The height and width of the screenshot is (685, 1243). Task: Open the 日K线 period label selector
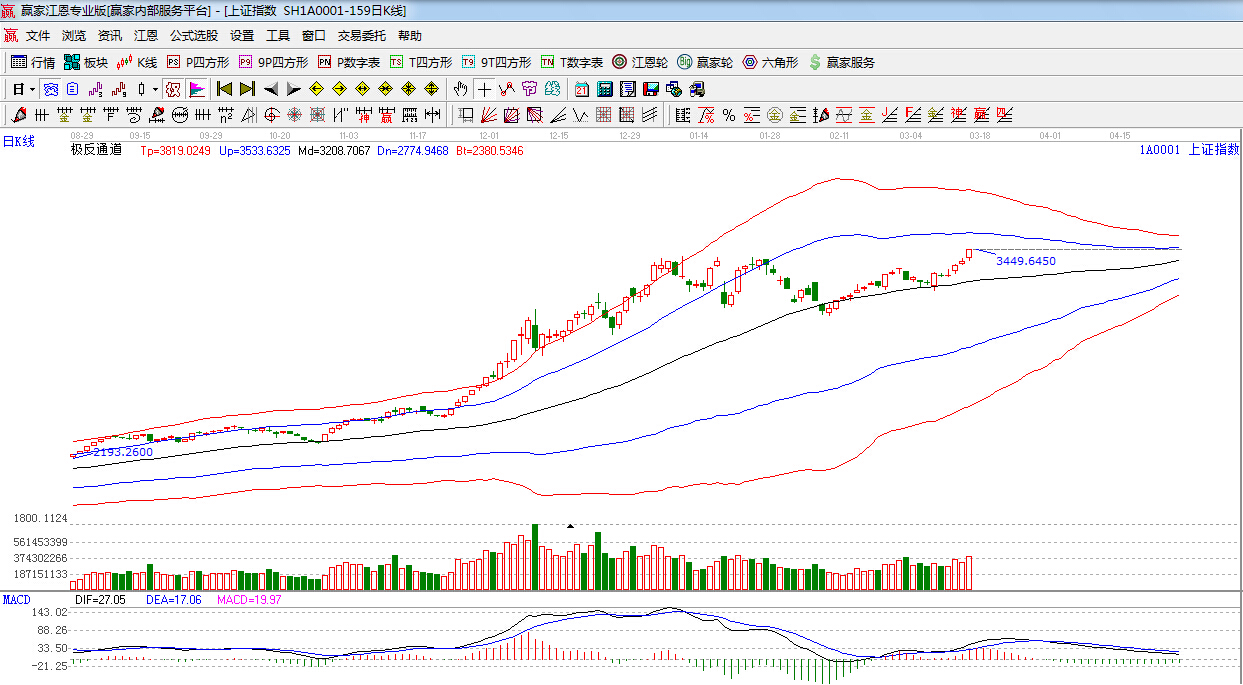(x=18, y=142)
